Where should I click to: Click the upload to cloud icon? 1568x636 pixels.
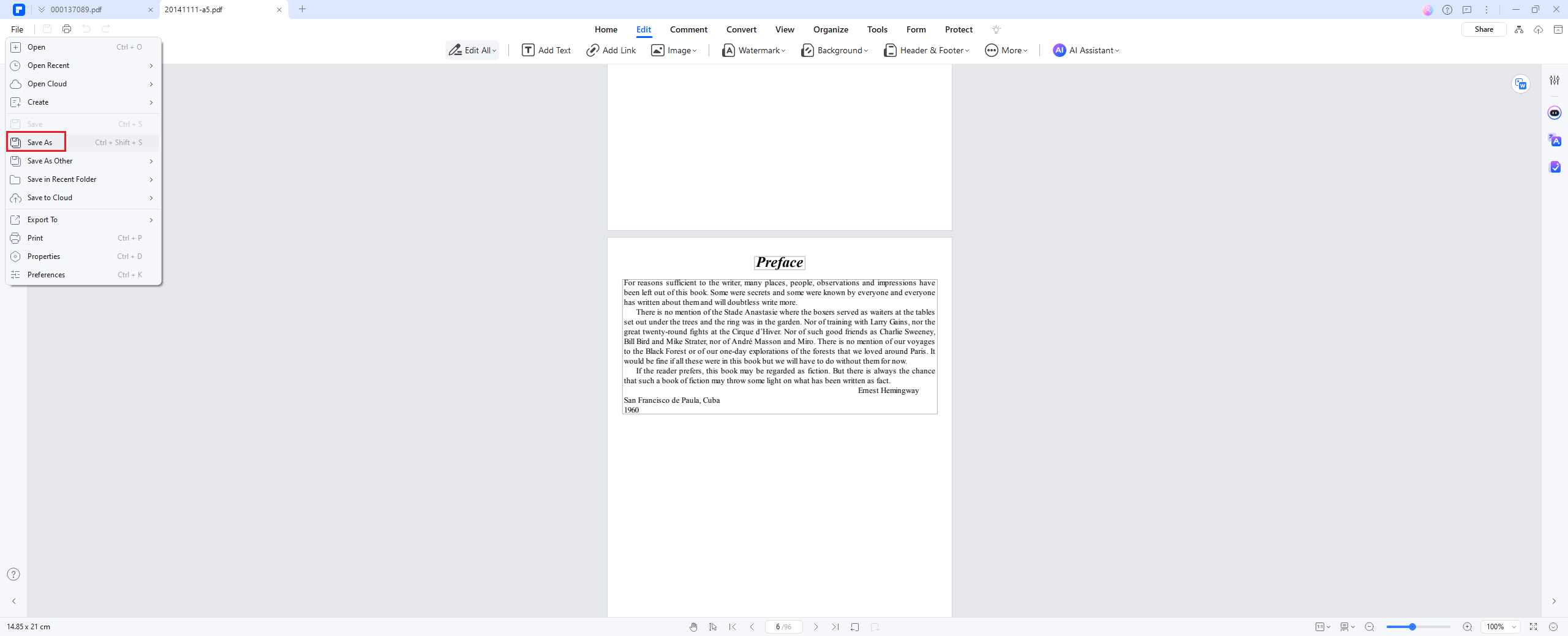tap(1538, 29)
